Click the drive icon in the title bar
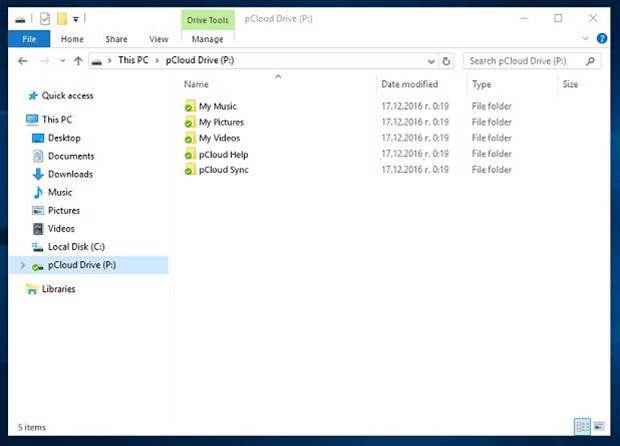This screenshot has width=620, height=446. click(x=20, y=19)
